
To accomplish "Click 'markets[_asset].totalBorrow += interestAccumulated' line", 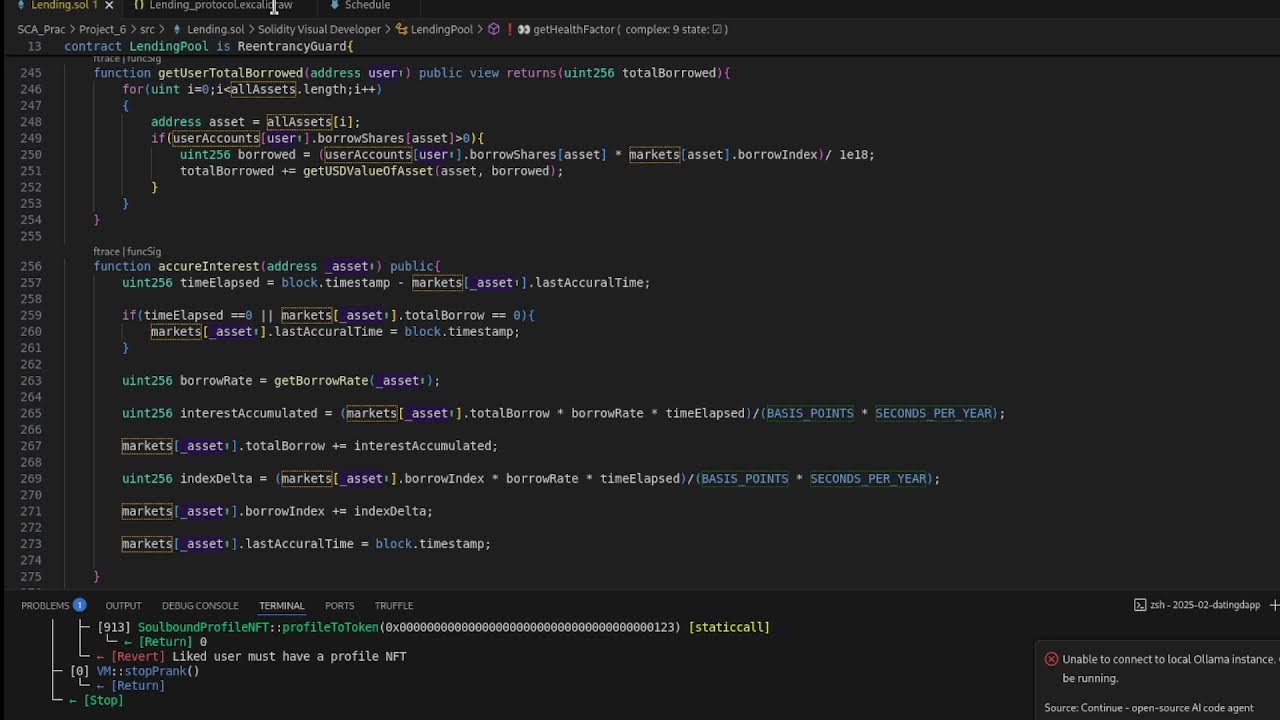I will pyautogui.click(x=309, y=446).
